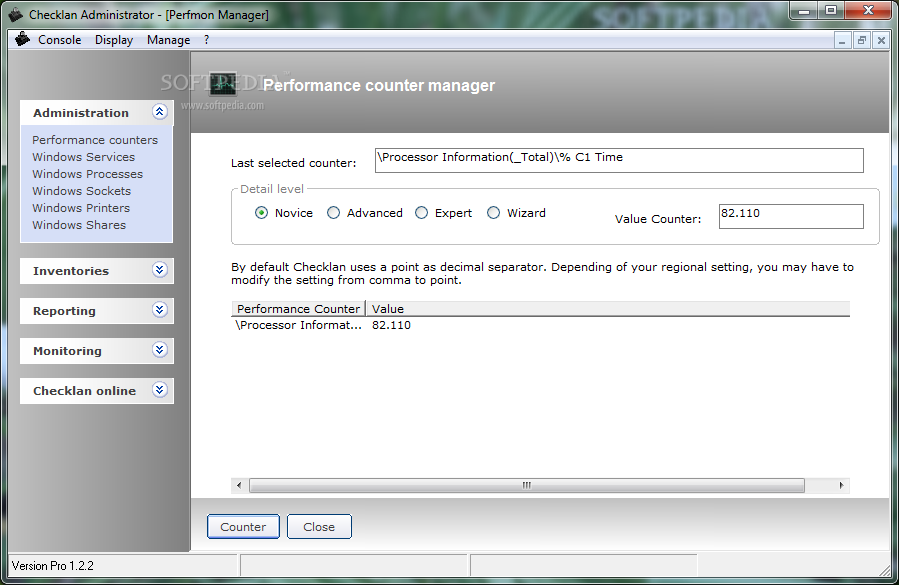Open the Manage menu
Screen dimensions: 899x585
point(169,40)
